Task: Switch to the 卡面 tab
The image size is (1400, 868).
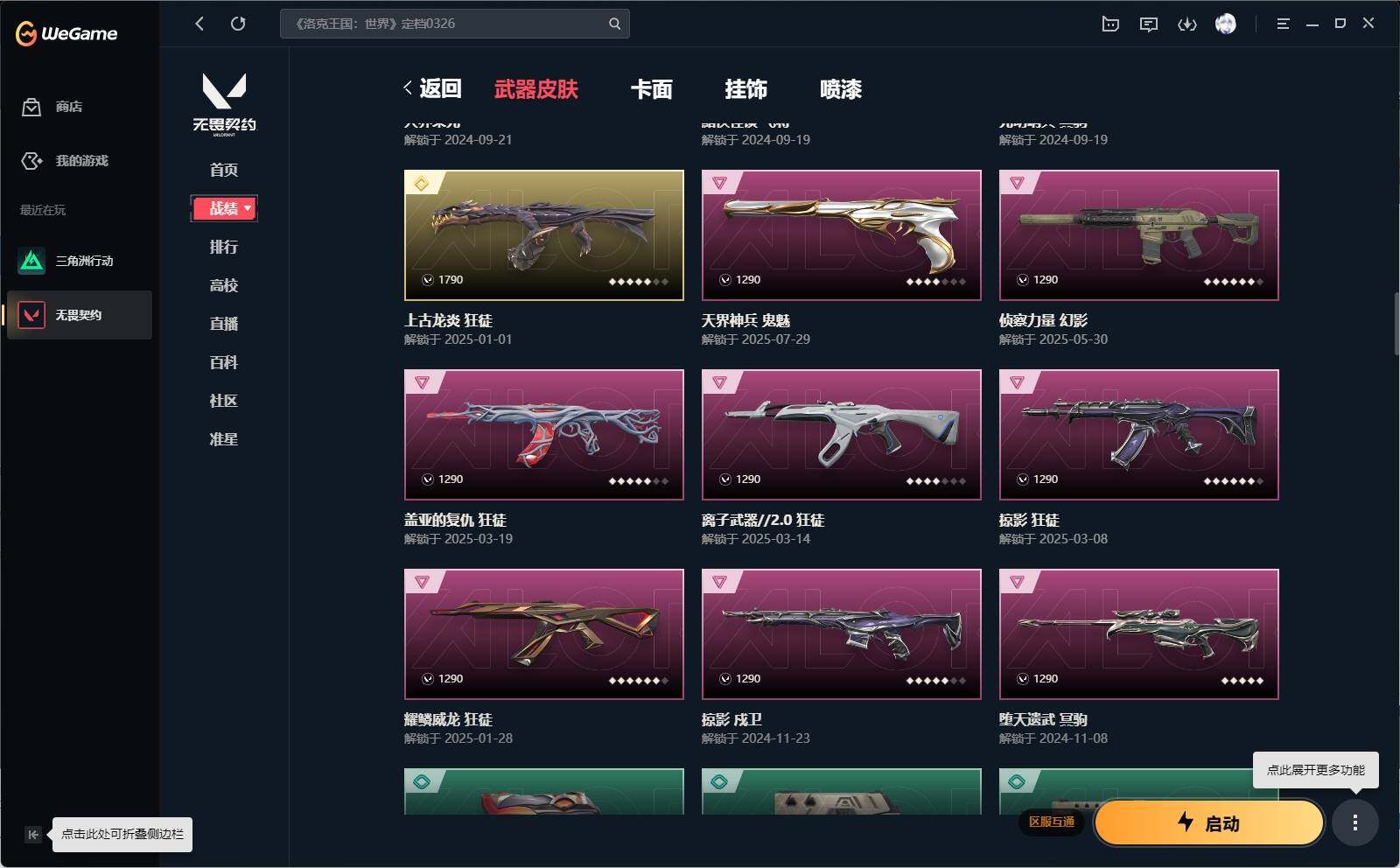Action: tap(652, 89)
